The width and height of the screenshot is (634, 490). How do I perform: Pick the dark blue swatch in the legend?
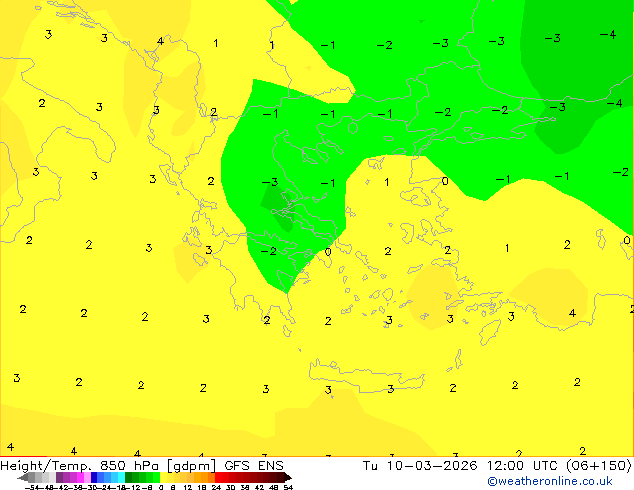click(94, 477)
